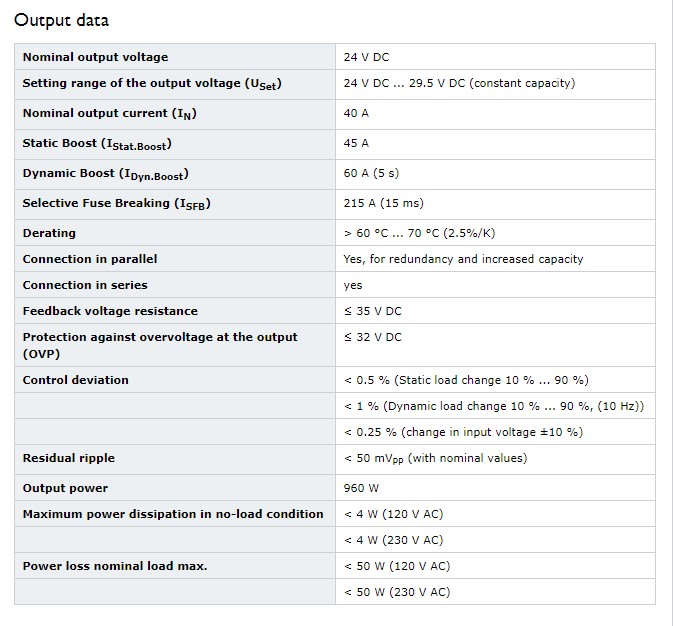673x626 pixels.
Task: Select the ≤ 32 V DC OVP value
Action: tap(373, 337)
